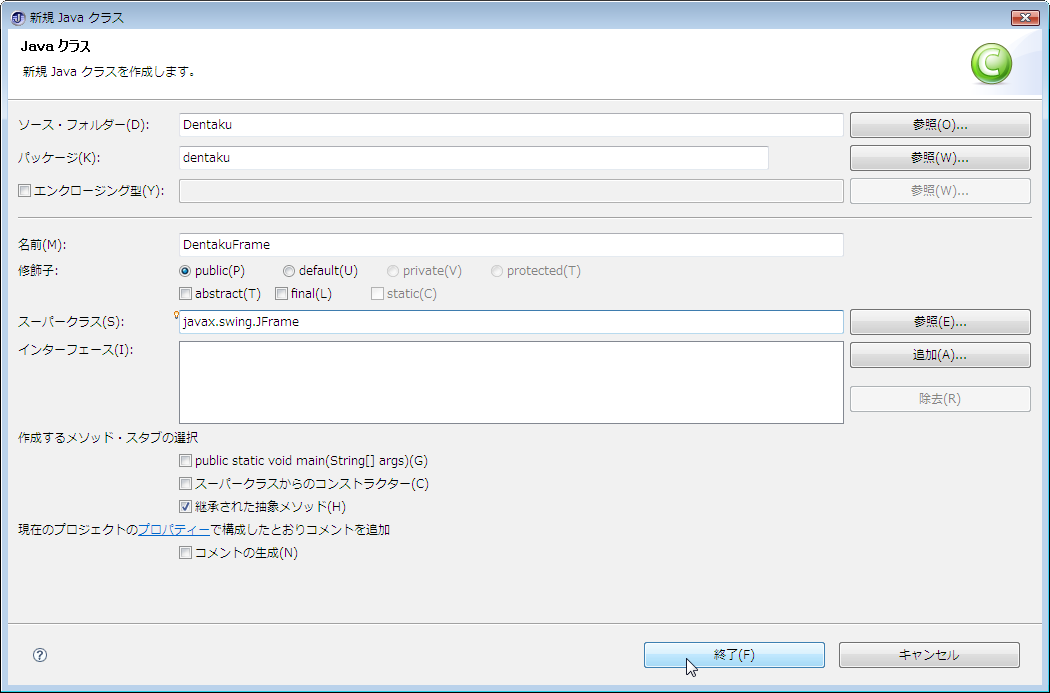Select the public(P) modifier radio button
The width and height of the screenshot is (1050, 693).
tap(185, 271)
